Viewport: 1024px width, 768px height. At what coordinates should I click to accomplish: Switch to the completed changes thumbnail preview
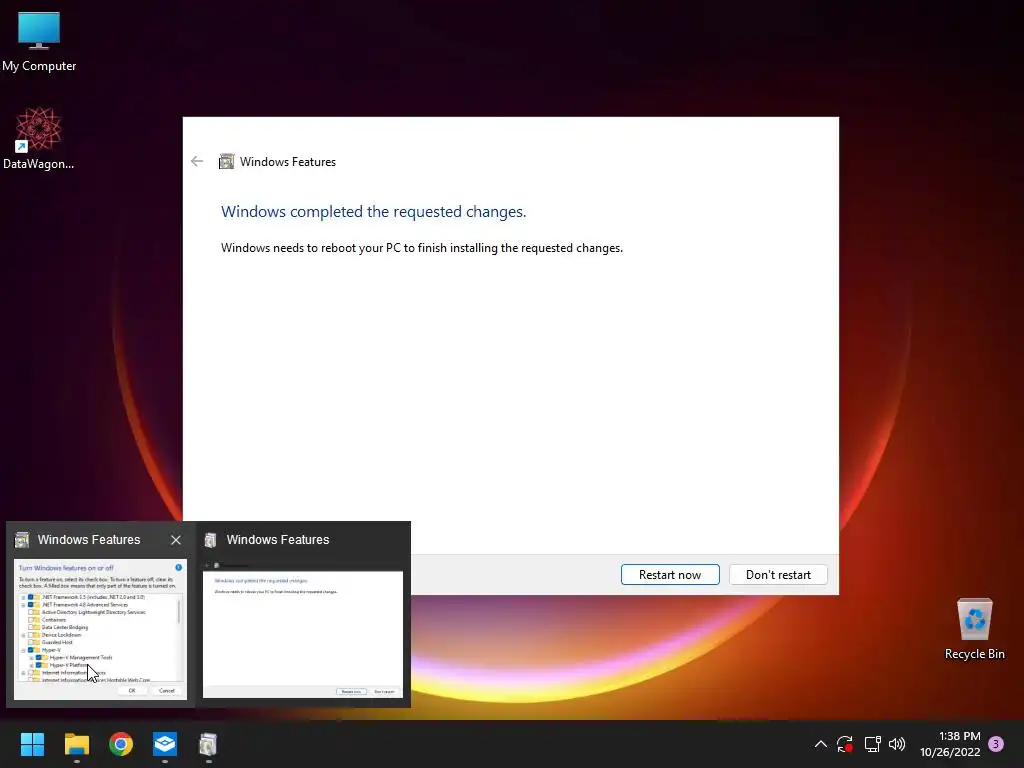pyautogui.click(x=303, y=629)
